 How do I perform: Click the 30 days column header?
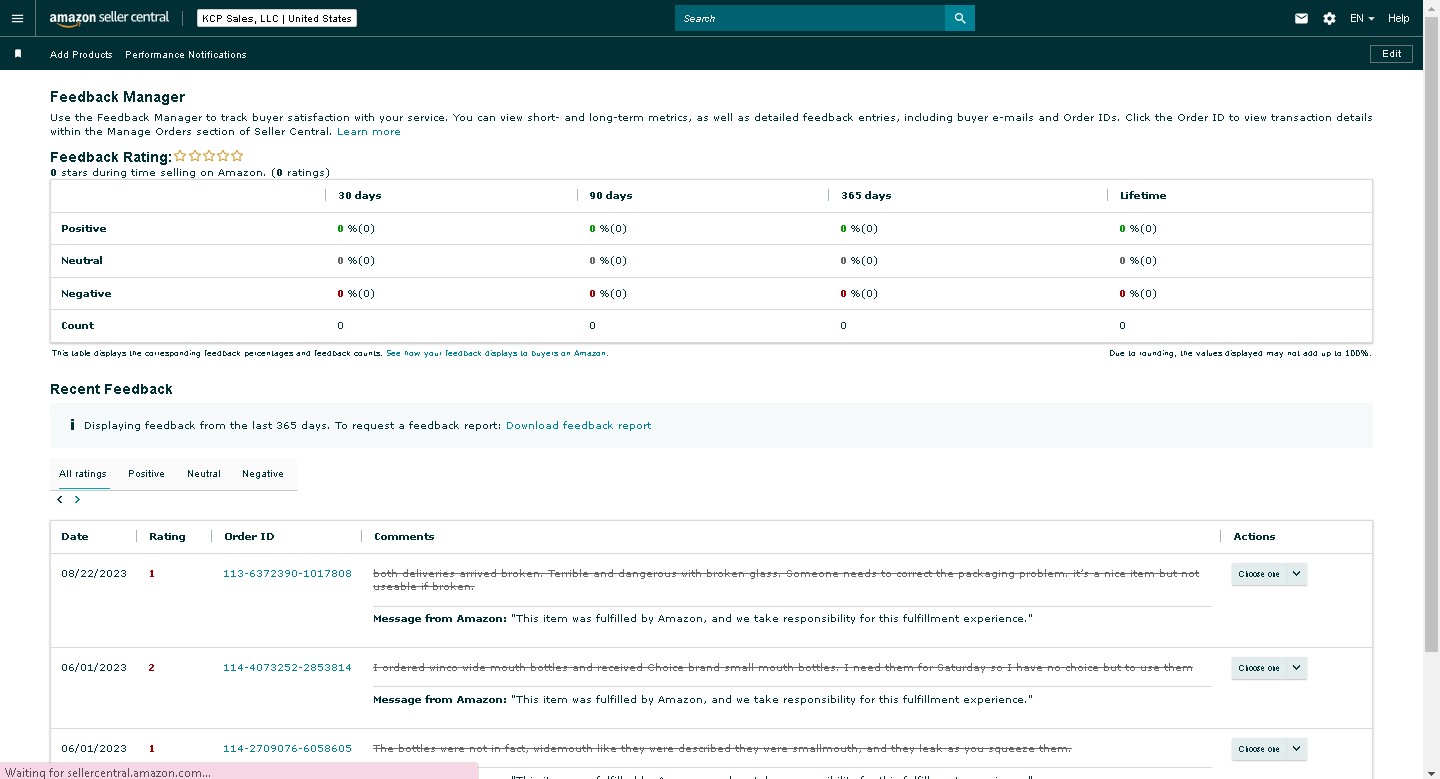[359, 196]
